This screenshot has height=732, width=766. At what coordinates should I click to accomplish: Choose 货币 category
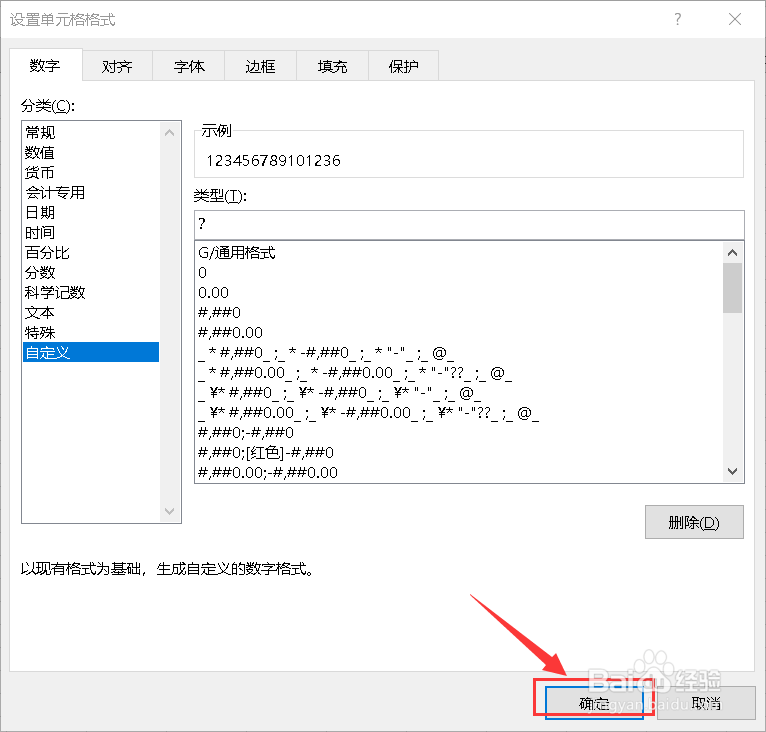pyautogui.click(x=91, y=172)
